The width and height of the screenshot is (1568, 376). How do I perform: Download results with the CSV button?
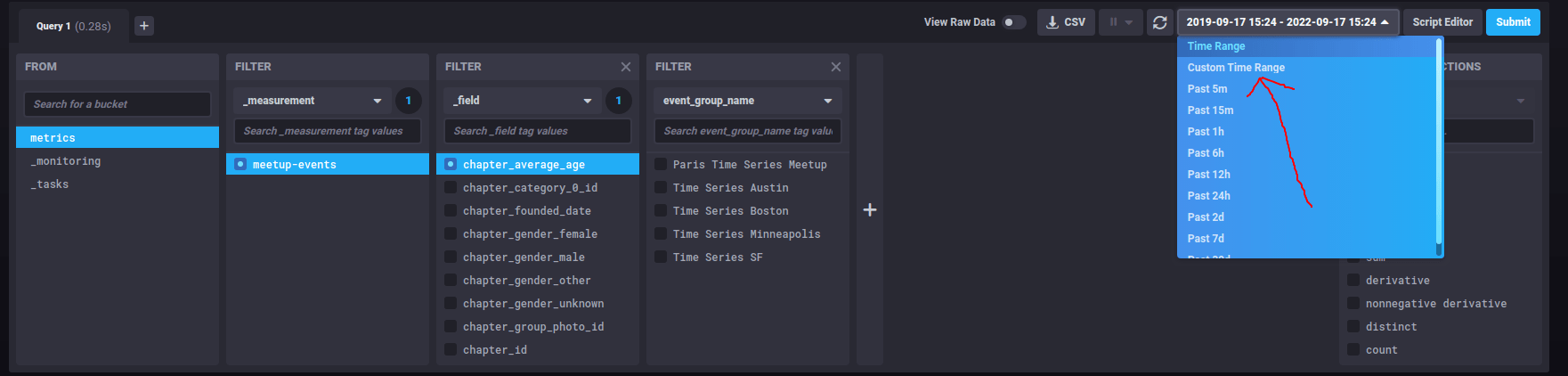click(x=1065, y=22)
